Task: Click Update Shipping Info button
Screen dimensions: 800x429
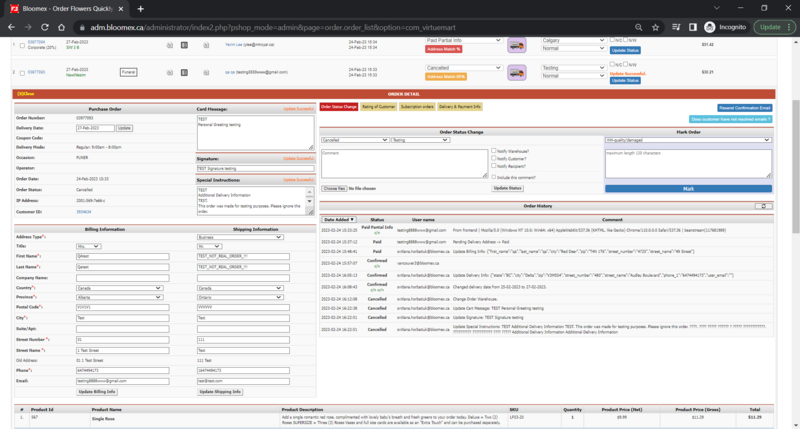Action: pos(220,392)
